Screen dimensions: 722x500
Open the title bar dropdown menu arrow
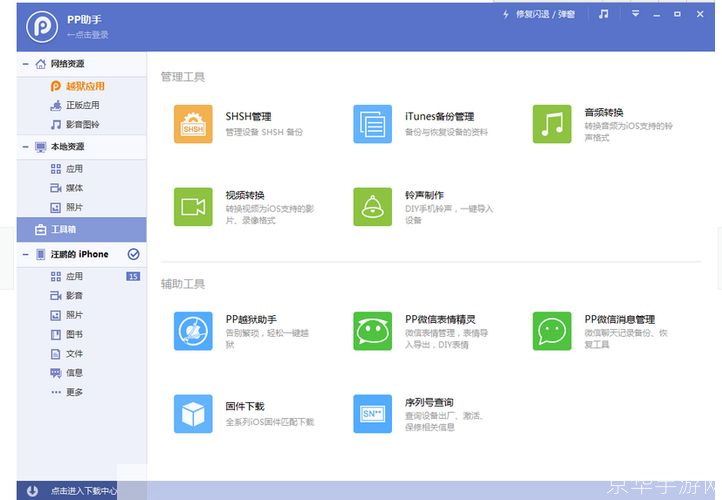(635, 14)
